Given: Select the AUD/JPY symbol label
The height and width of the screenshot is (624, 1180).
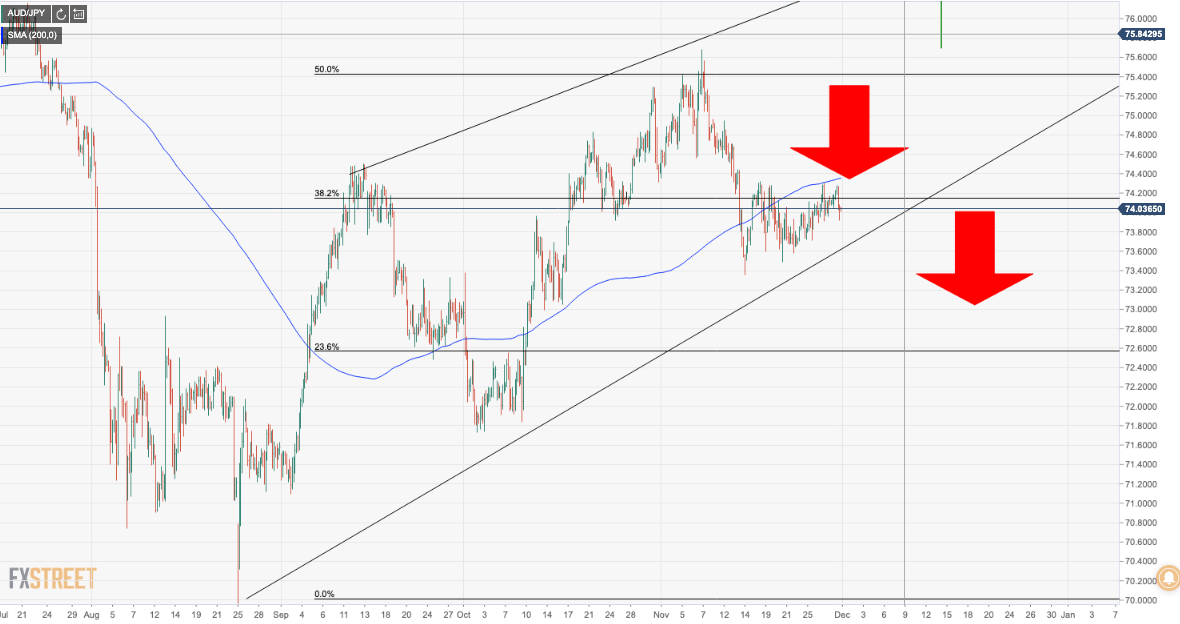Looking at the screenshot, I should [x=24, y=14].
